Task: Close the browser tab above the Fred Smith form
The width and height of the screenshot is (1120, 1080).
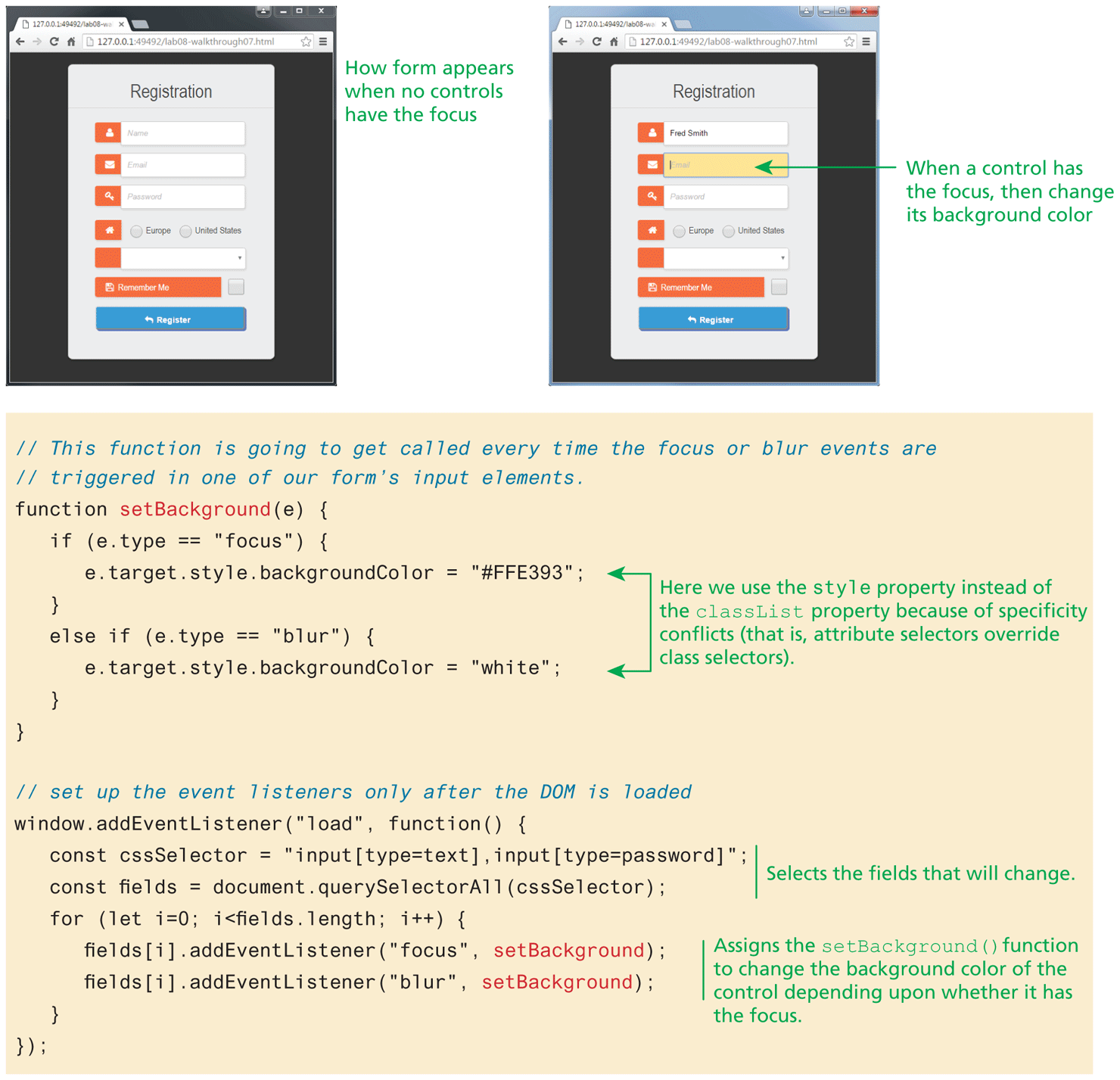Action: tap(664, 24)
